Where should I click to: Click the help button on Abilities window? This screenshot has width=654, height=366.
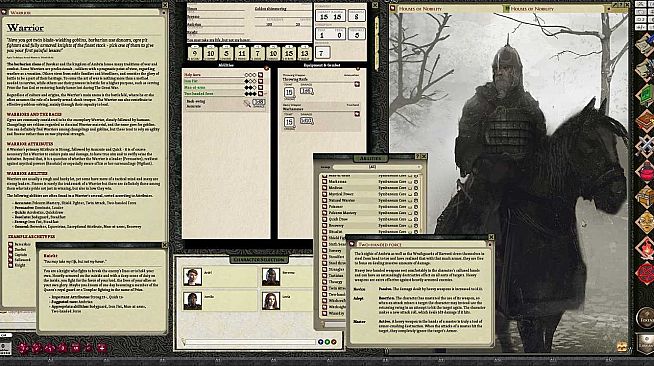click(x=418, y=156)
